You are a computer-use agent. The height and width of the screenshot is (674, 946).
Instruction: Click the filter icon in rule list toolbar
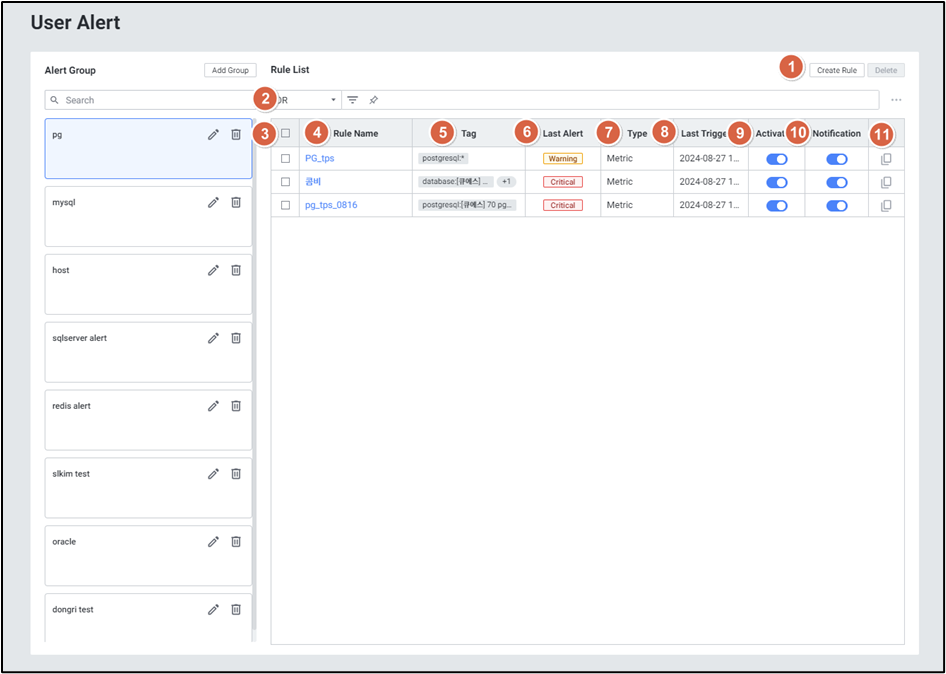pos(352,100)
